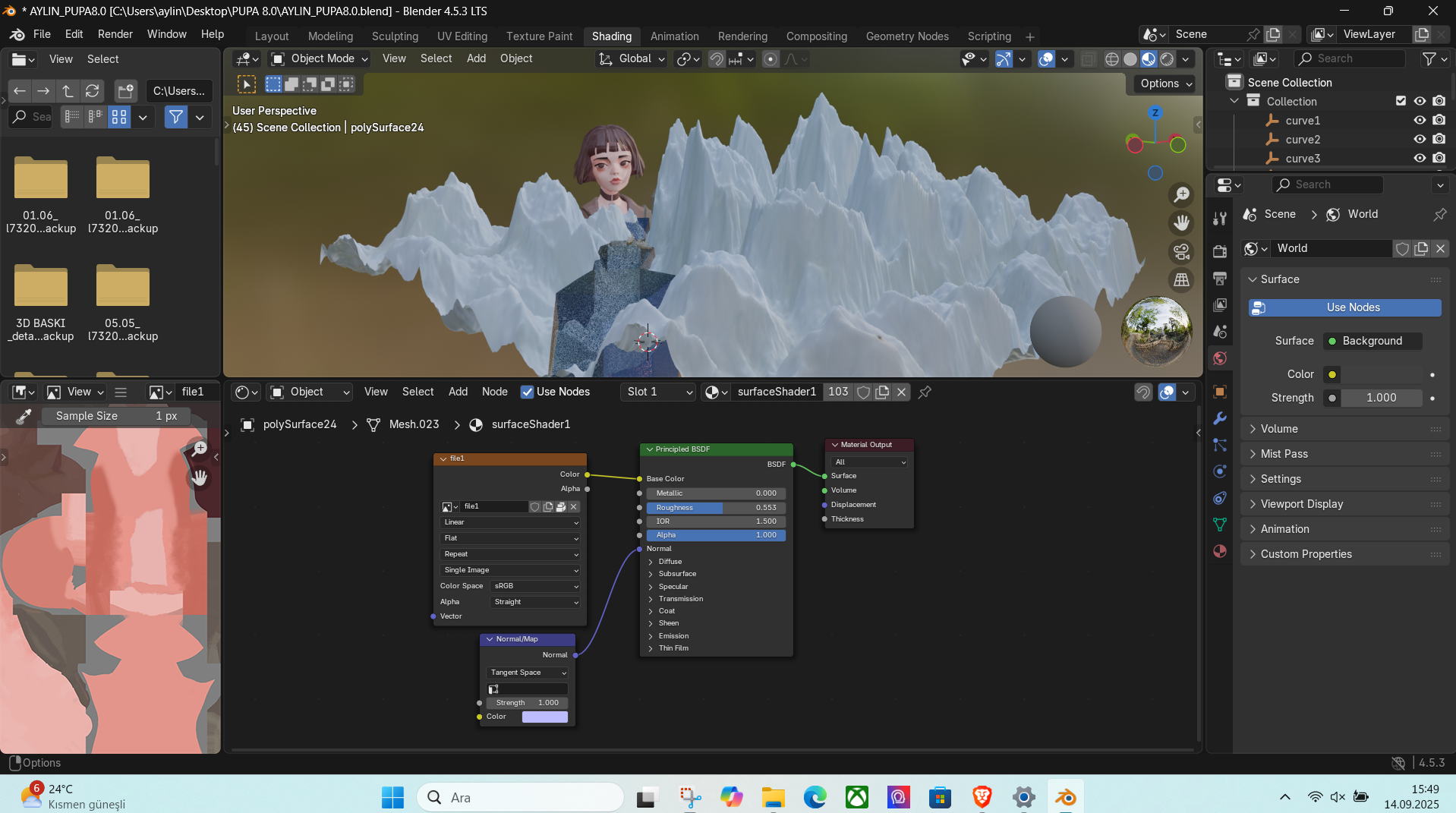Viewport: 1456px width, 813px height.
Task: Click the viewport zoom magnifier icon
Action: click(x=1181, y=195)
